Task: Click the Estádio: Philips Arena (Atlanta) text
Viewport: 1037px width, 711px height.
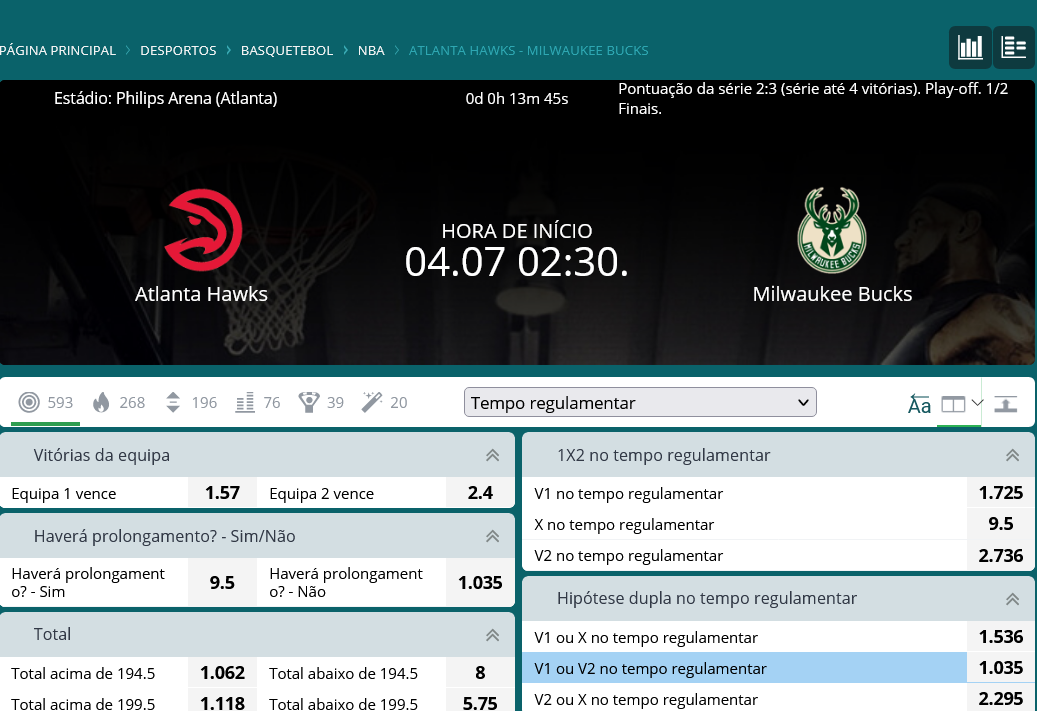Action: click(165, 99)
